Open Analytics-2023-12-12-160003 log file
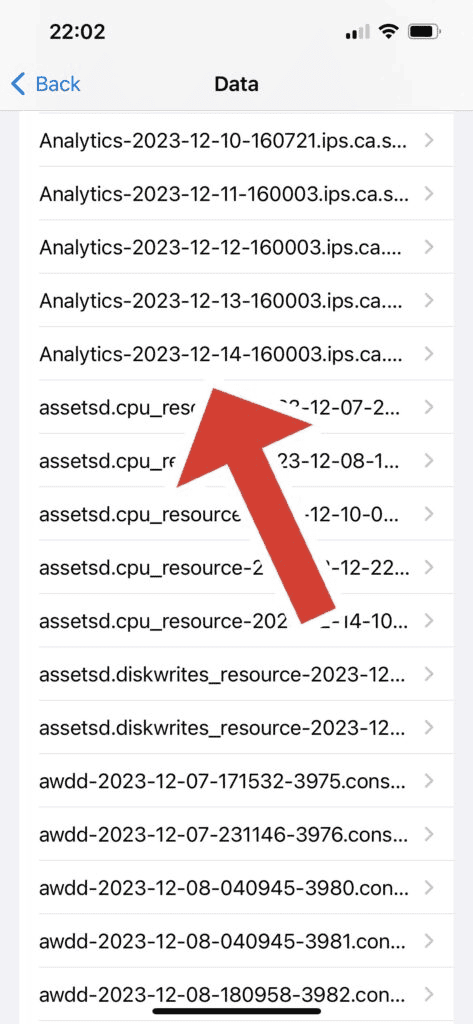This screenshot has height=1024, width=473. click(236, 247)
